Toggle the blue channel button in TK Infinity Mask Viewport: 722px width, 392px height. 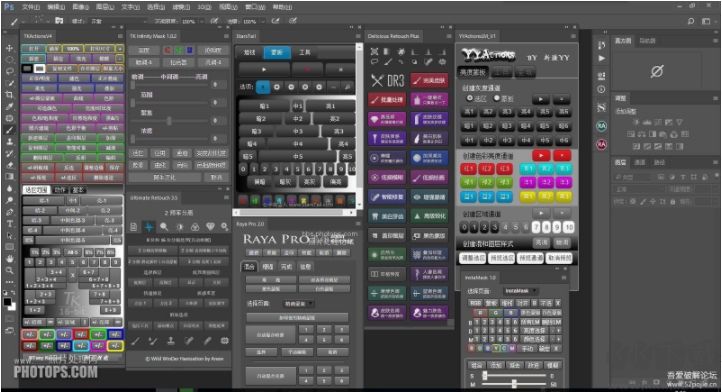(x=189, y=50)
